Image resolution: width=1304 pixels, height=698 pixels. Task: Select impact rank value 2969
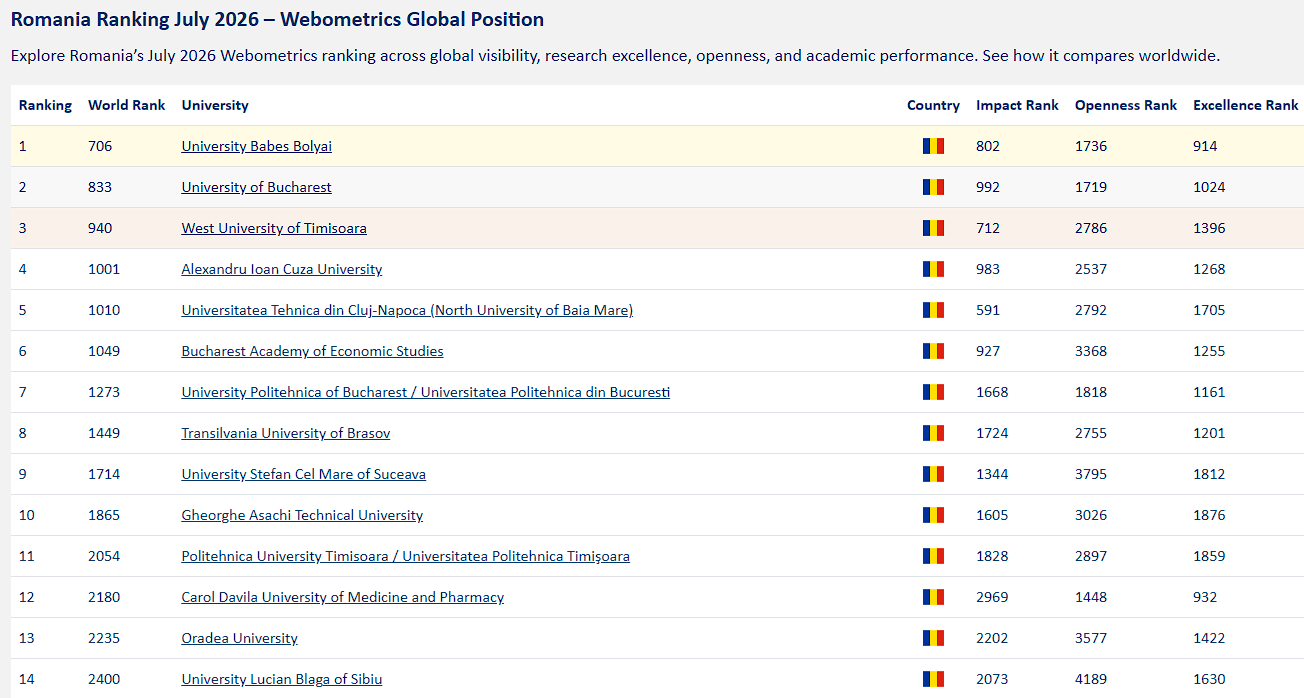point(992,597)
